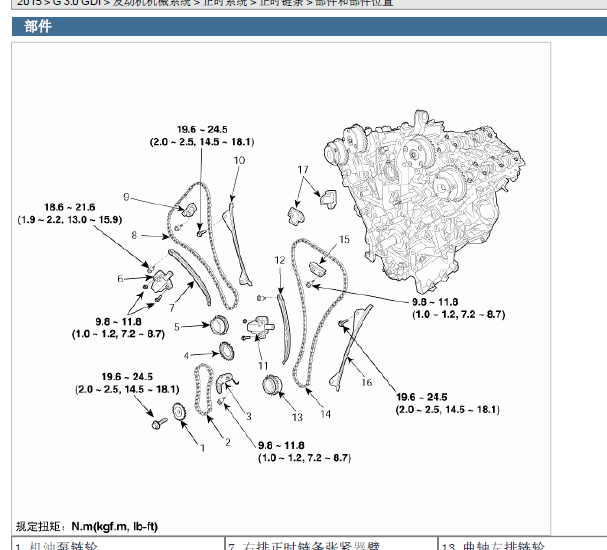Click part number 10 chain guide label
The image size is (607, 550).
click(x=239, y=160)
